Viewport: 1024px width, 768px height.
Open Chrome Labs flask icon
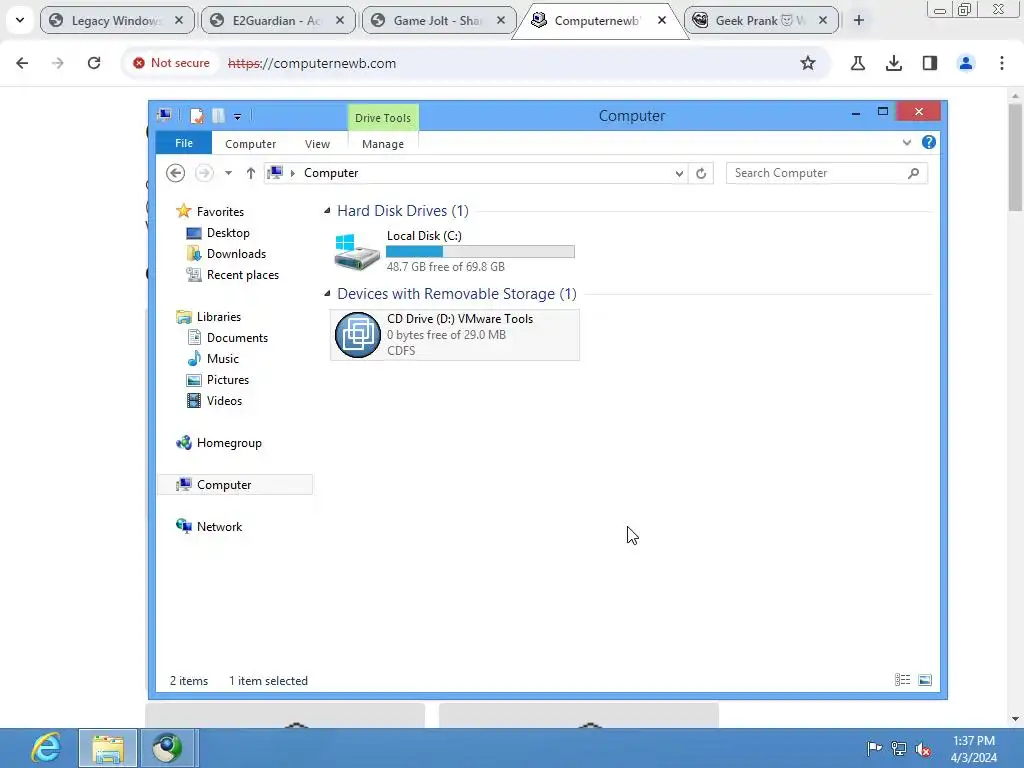pyautogui.click(x=858, y=63)
